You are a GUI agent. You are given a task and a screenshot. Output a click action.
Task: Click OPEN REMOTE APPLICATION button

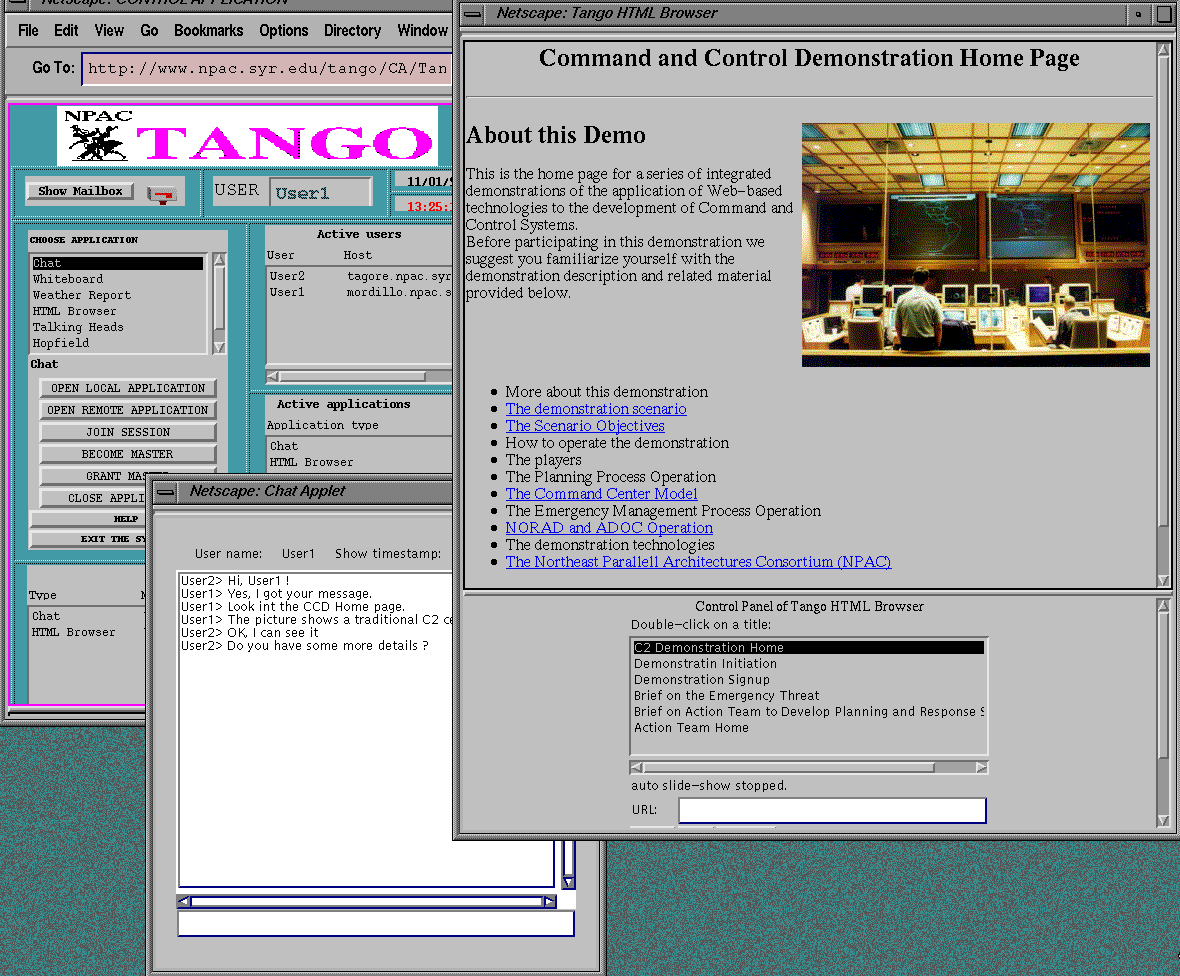click(x=128, y=410)
